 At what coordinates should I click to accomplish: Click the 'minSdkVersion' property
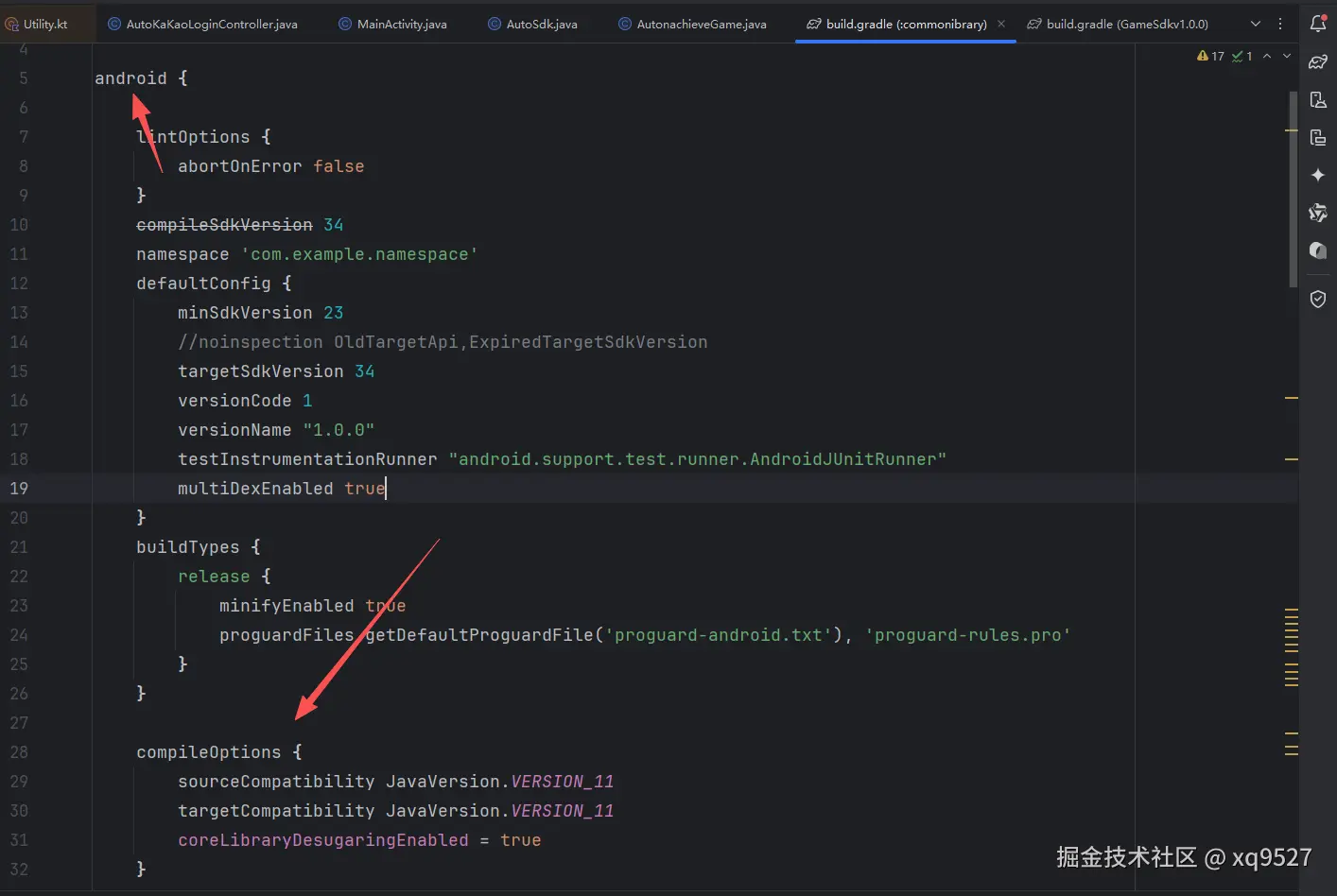pos(245,313)
